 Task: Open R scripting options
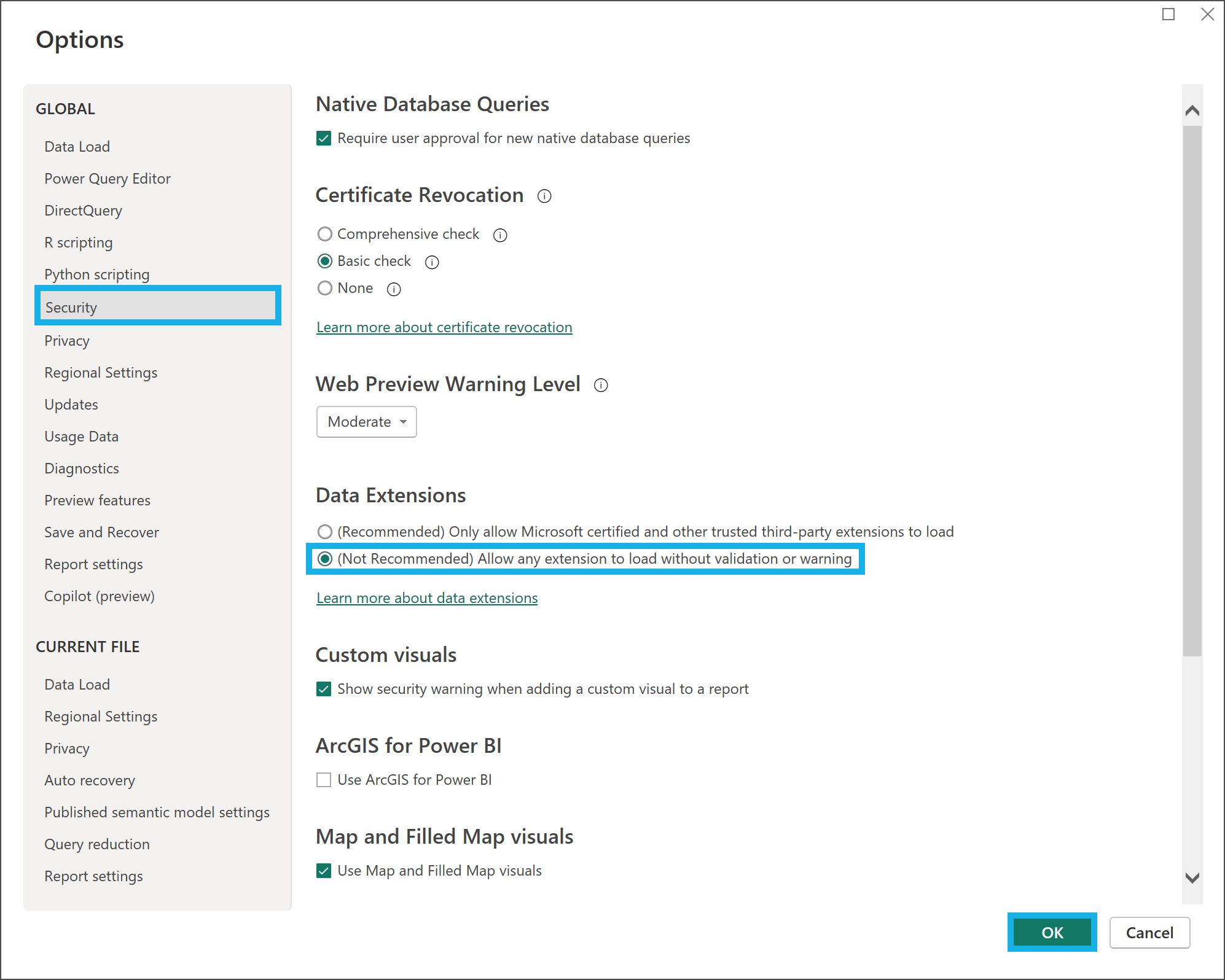79,243
